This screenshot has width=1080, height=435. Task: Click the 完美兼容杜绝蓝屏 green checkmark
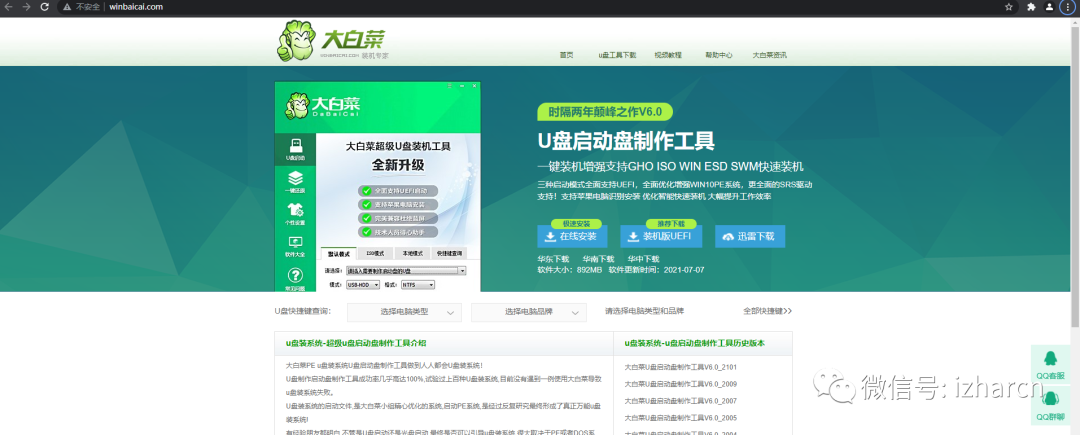point(366,218)
